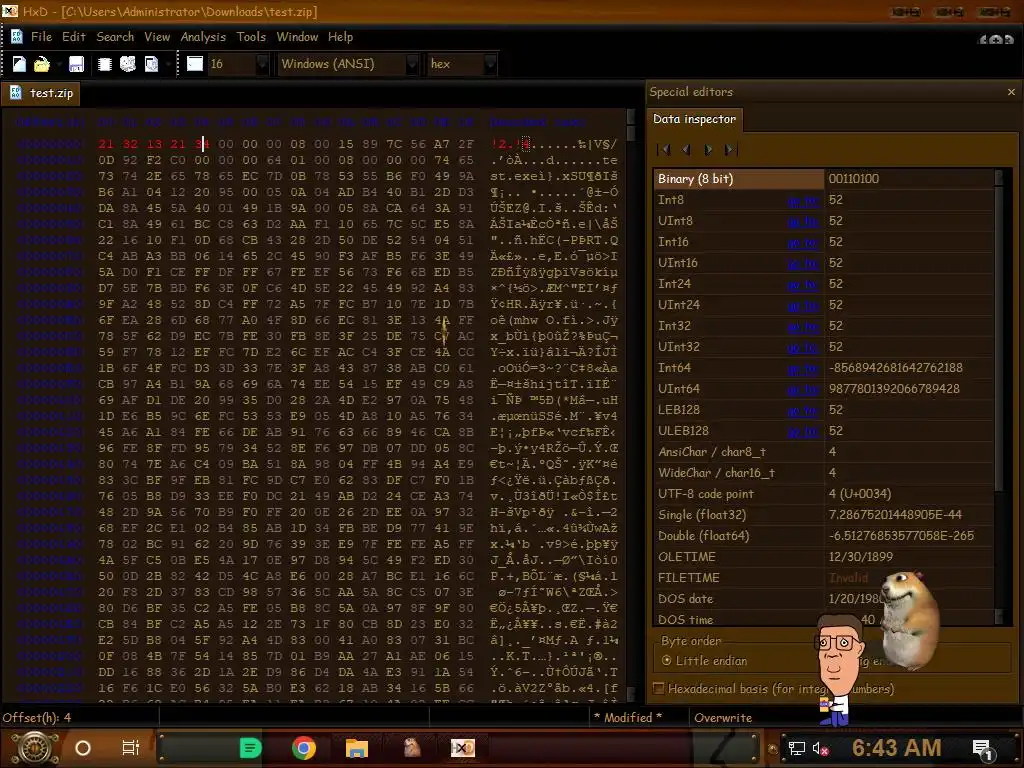Select the Binary (8 bit) row
This screenshot has width=1024, height=768.
(824, 179)
